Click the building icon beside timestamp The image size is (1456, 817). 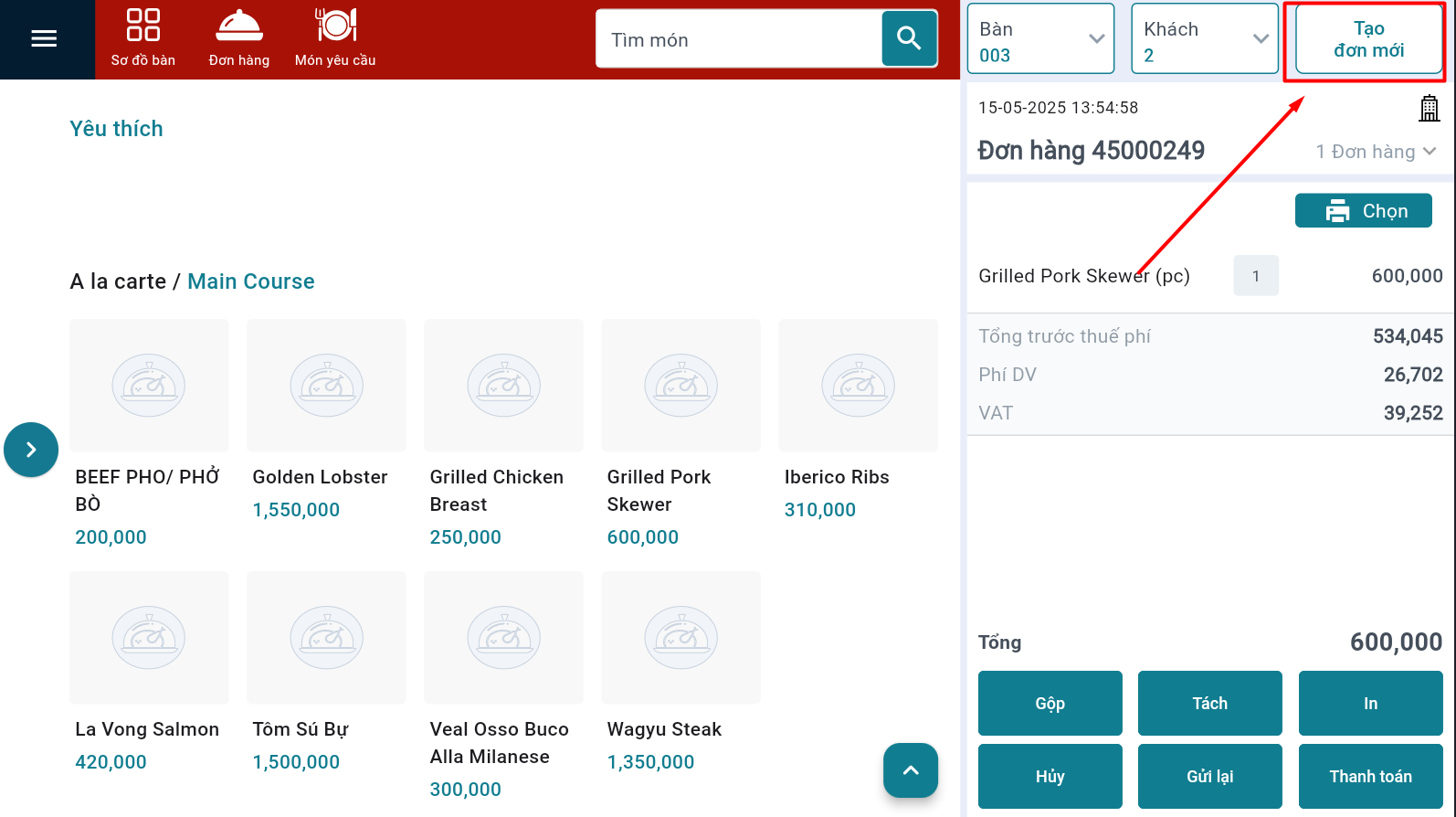pos(1429,108)
